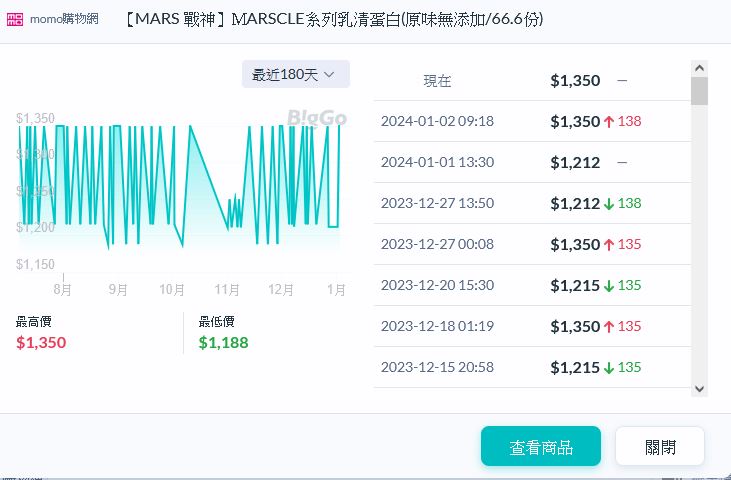This screenshot has width=731, height=480.
Task: Click the down arrow on 2023-12-15 20:58 row
Action: point(609,367)
